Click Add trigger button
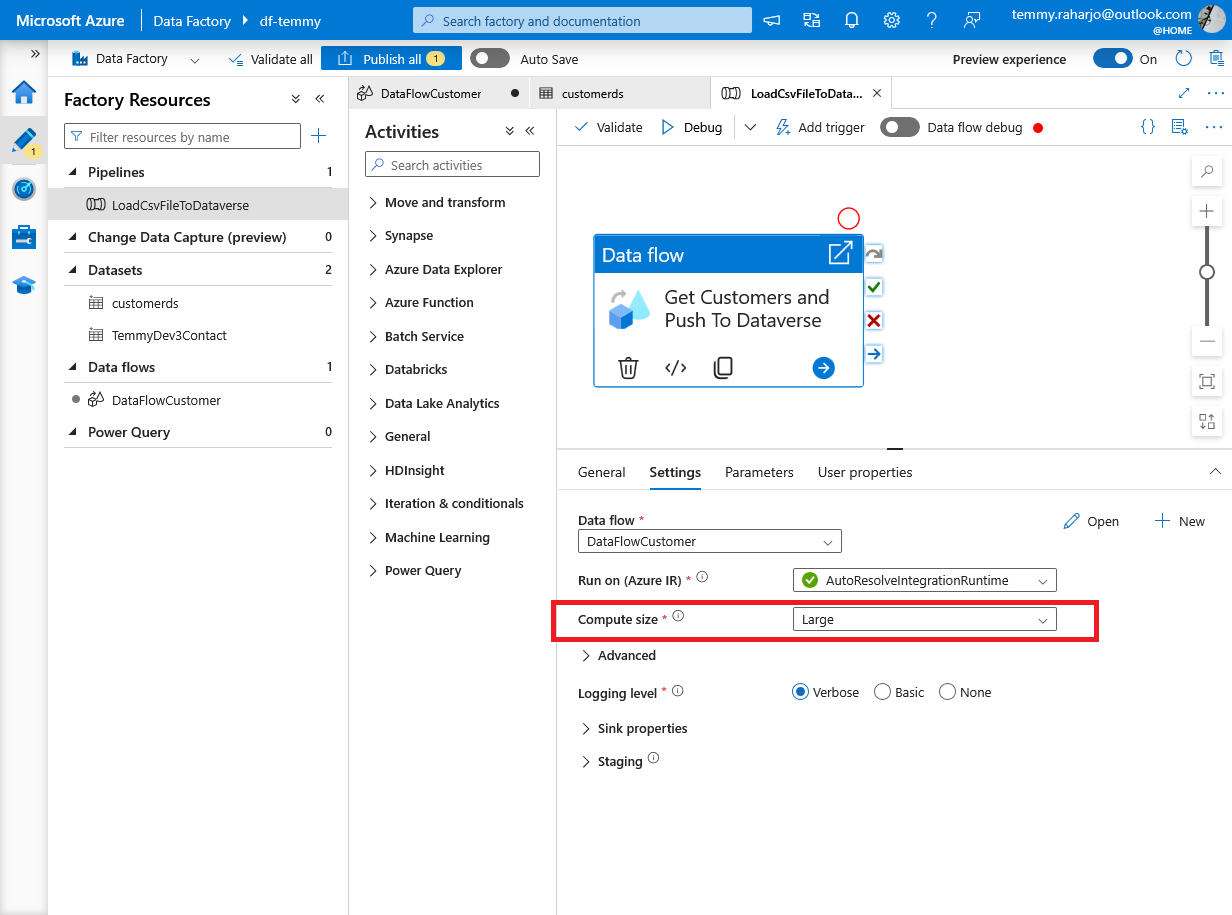The width and height of the screenshot is (1232, 915). coord(820,127)
